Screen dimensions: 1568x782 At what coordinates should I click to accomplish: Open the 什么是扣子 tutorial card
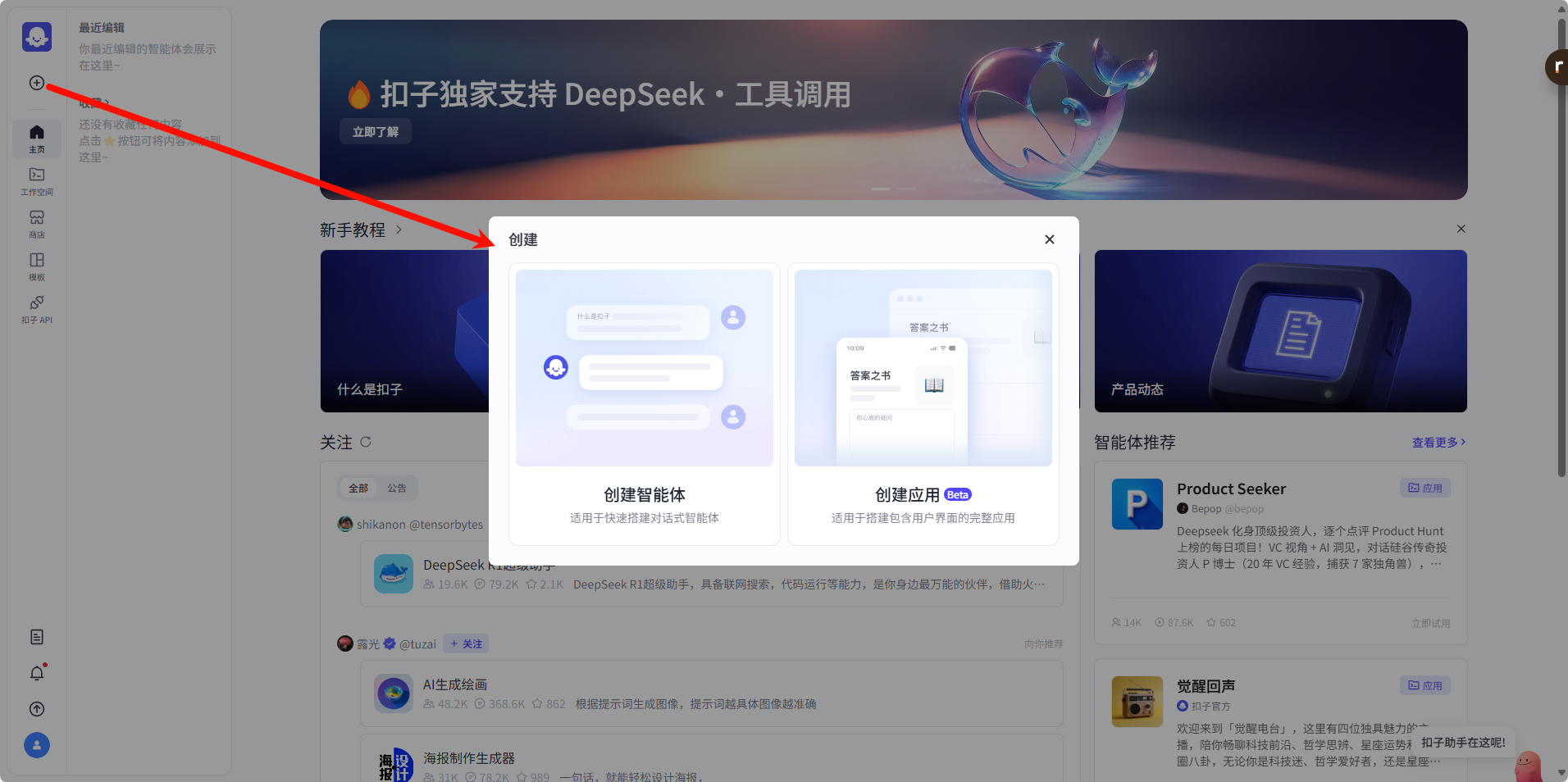tap(404, 331)
